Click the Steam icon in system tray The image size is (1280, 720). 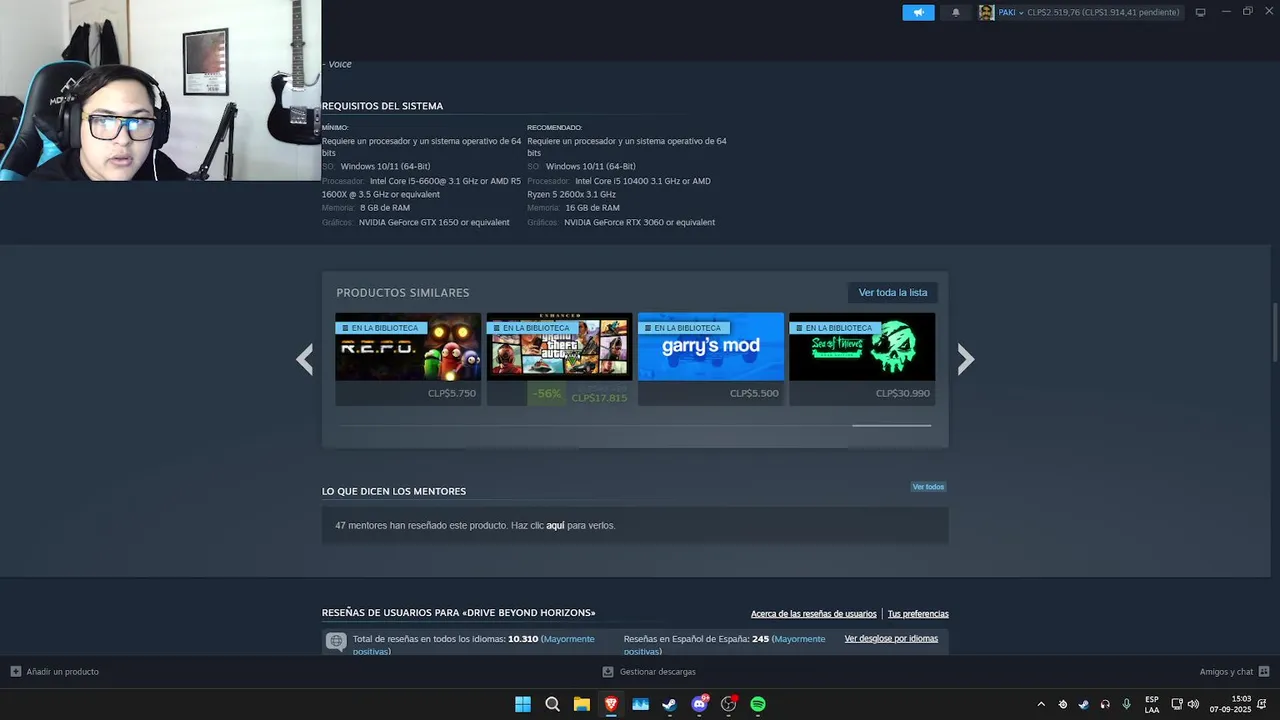[x=1083, y=704]
